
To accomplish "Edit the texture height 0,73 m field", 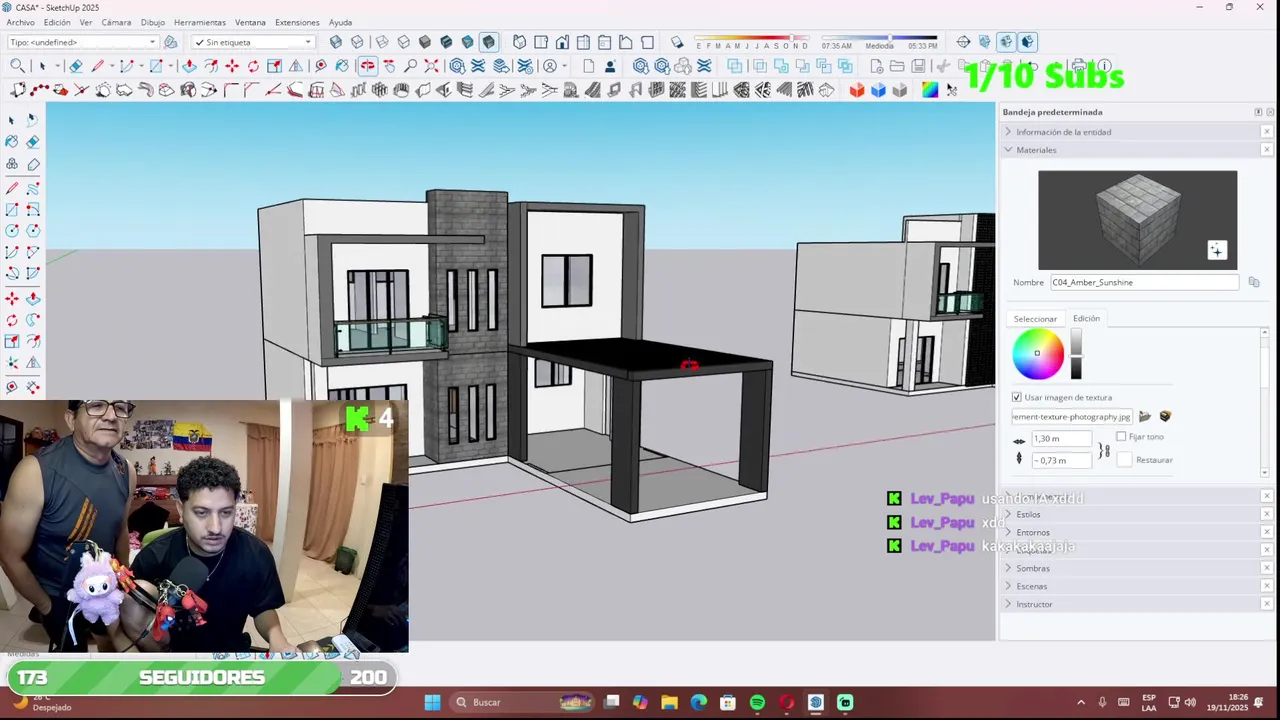I will 1061,460.
